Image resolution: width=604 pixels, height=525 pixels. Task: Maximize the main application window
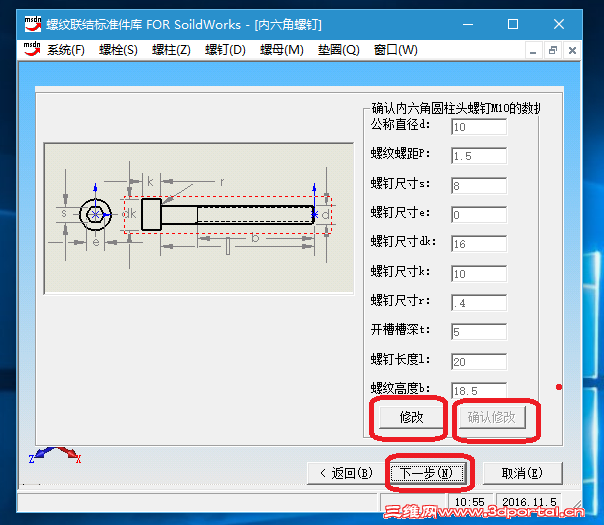[x=513, y=24]
